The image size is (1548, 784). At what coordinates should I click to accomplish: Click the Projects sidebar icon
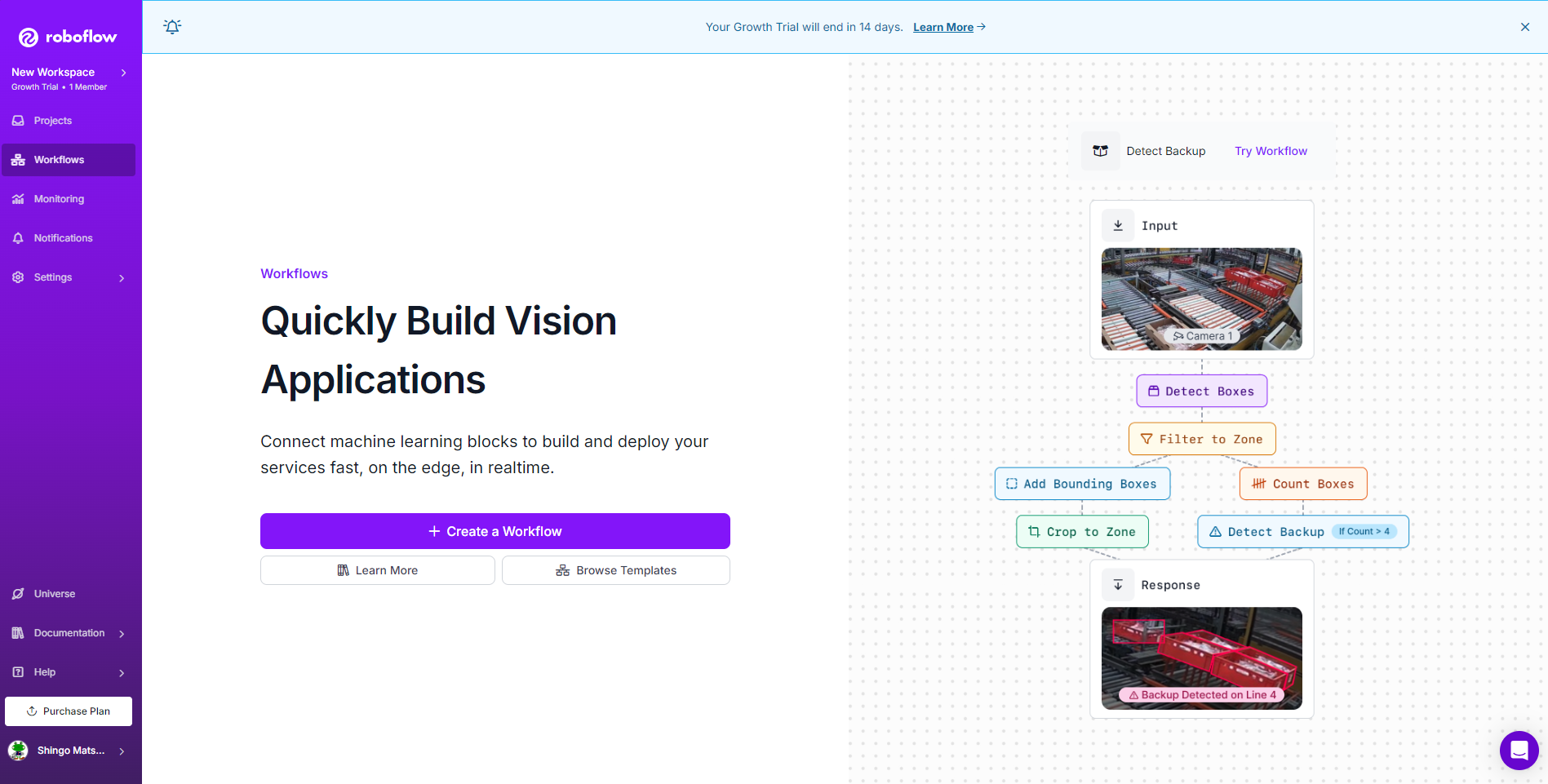pyautogui.click(x=18, y=121)
